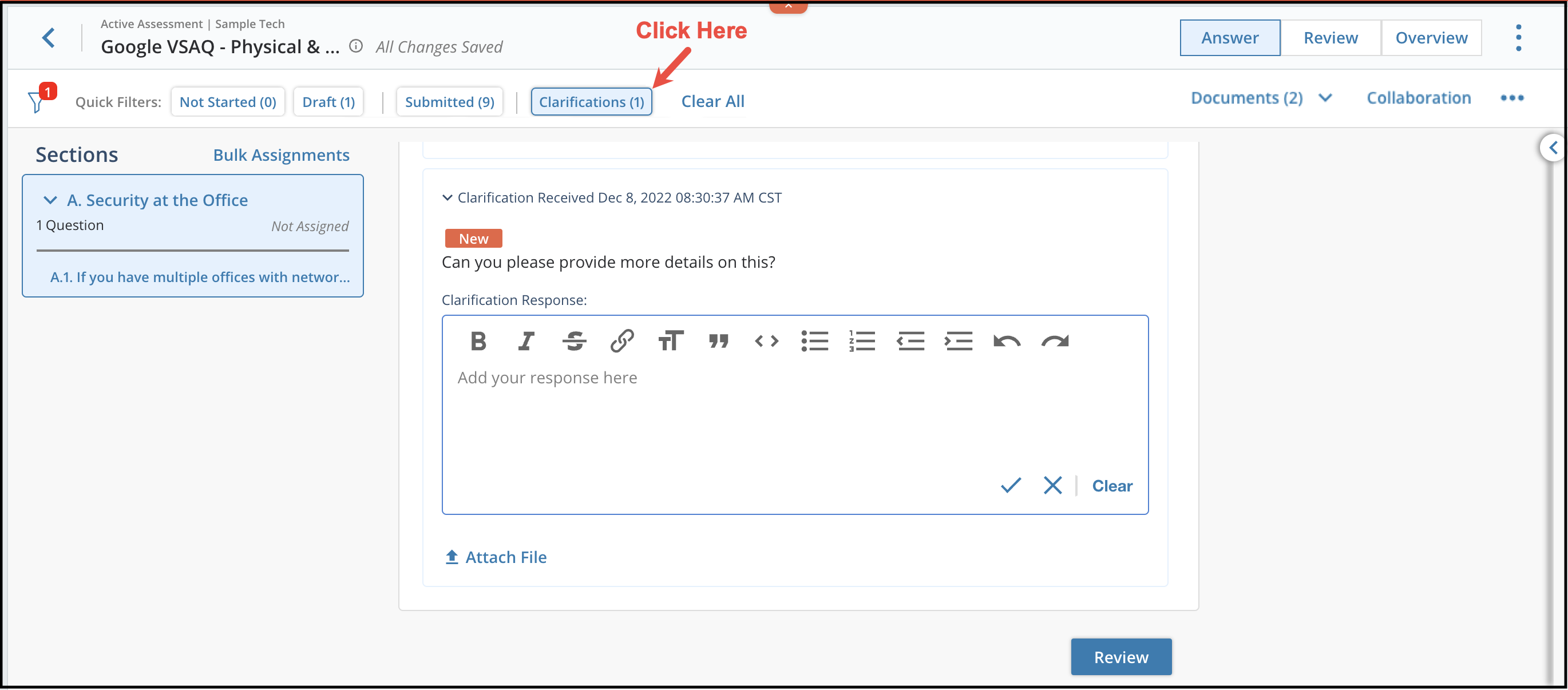
Task: Switch to the Overview tab
Action: 1431,38
